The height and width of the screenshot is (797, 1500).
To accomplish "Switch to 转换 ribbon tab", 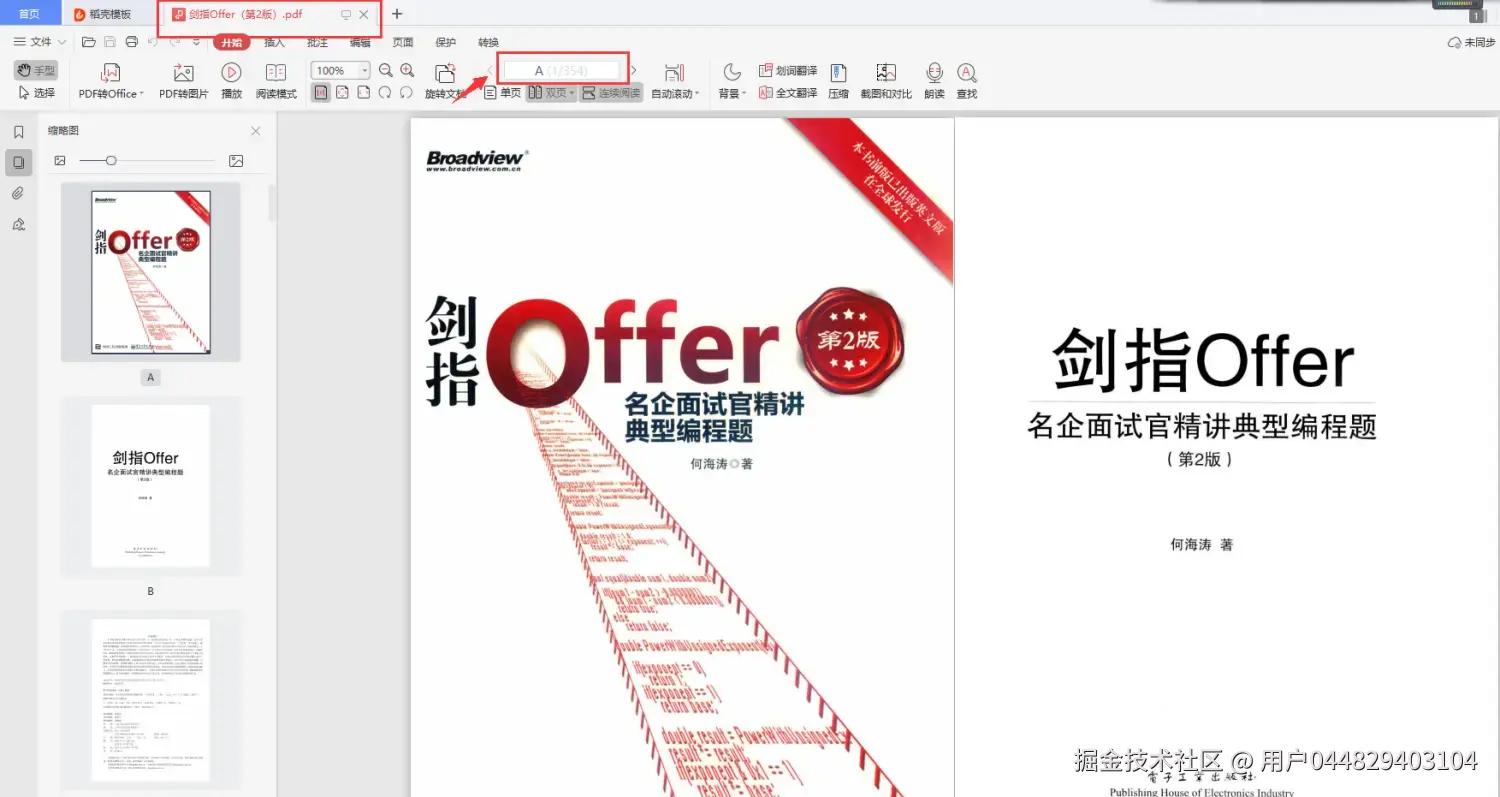I will [x=488, y=42].
